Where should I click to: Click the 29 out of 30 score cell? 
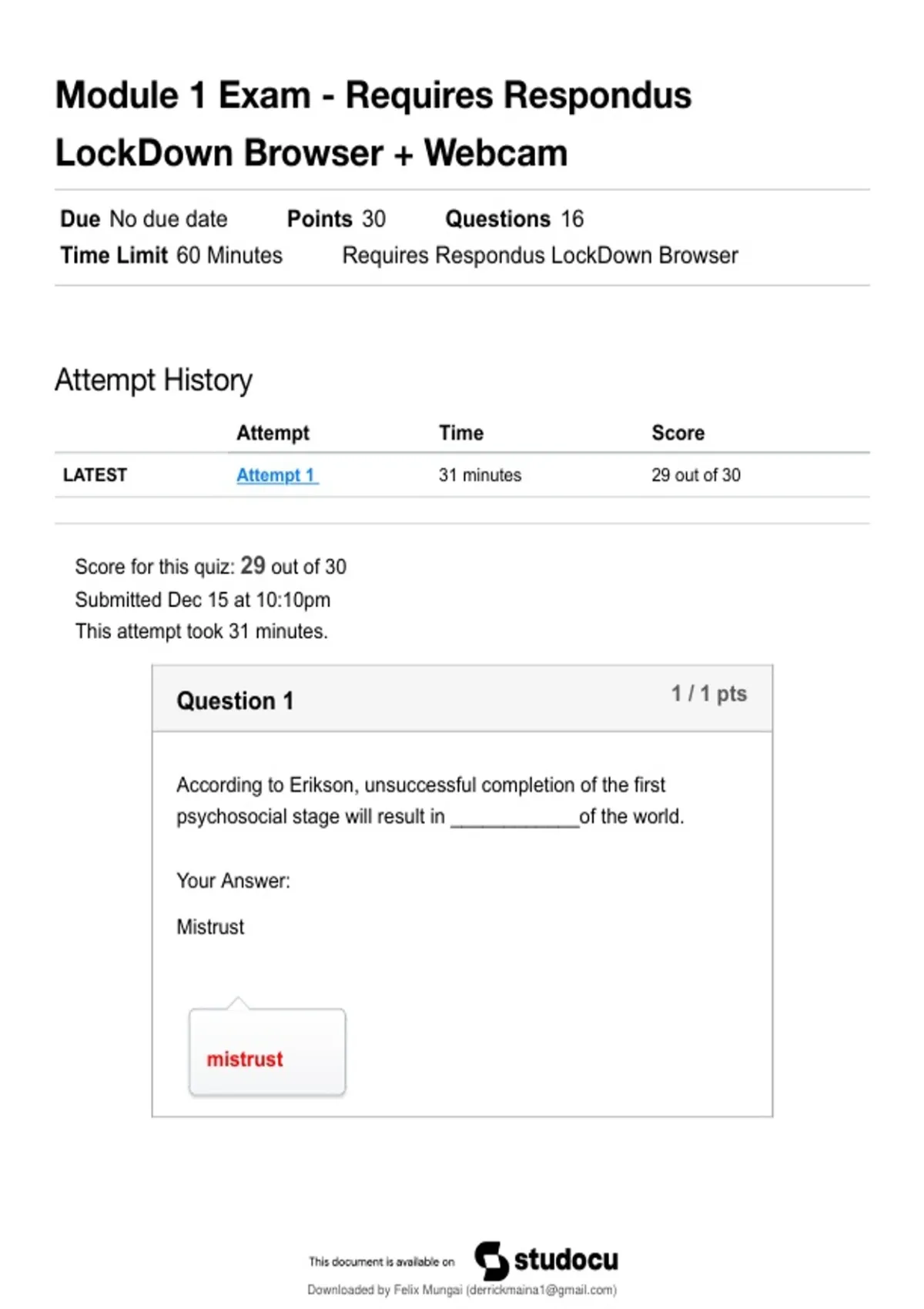coord(696,475)
